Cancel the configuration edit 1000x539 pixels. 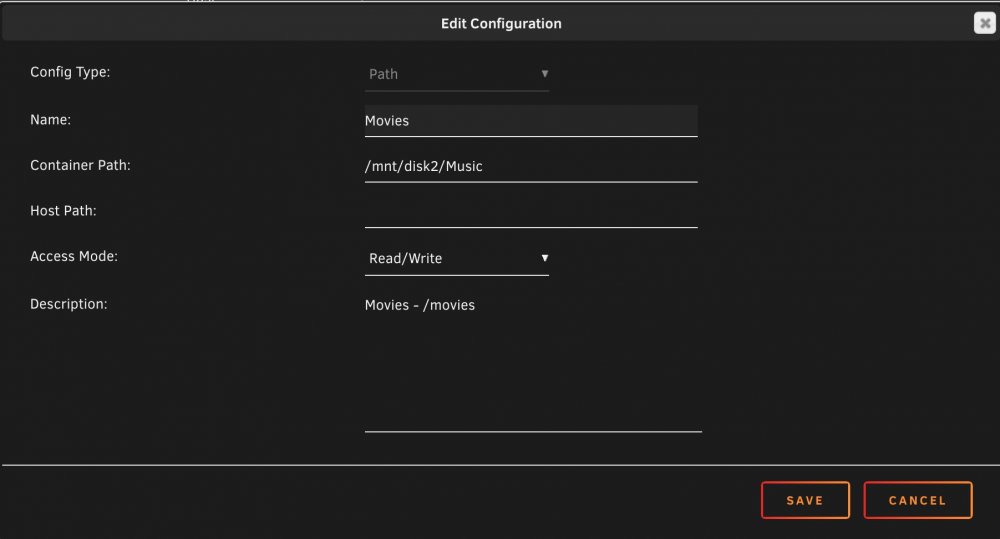click(x=918, y=500)
